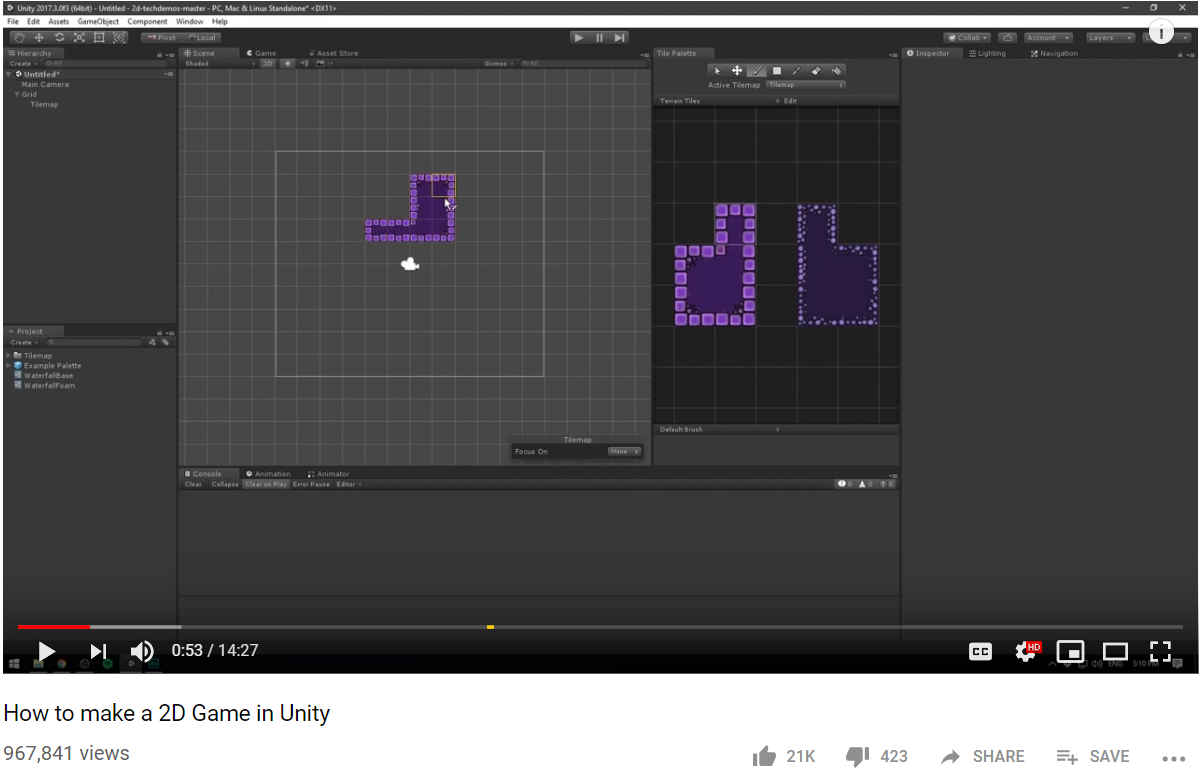Click the Unity editor Pause button
Viewport: 1202px width, 777px height.
click(600, 38)
